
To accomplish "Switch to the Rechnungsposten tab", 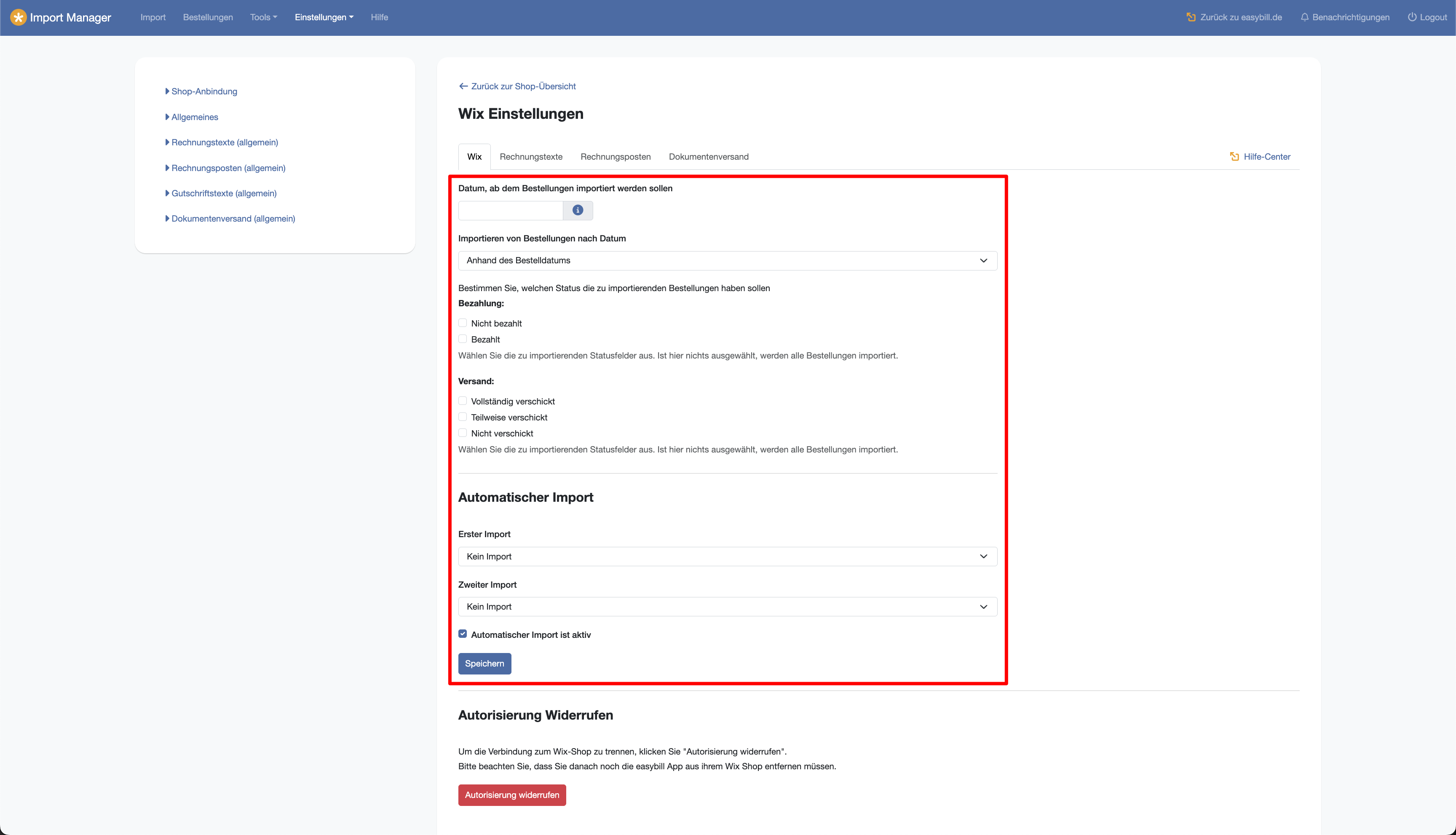I will tap(616, 157).
